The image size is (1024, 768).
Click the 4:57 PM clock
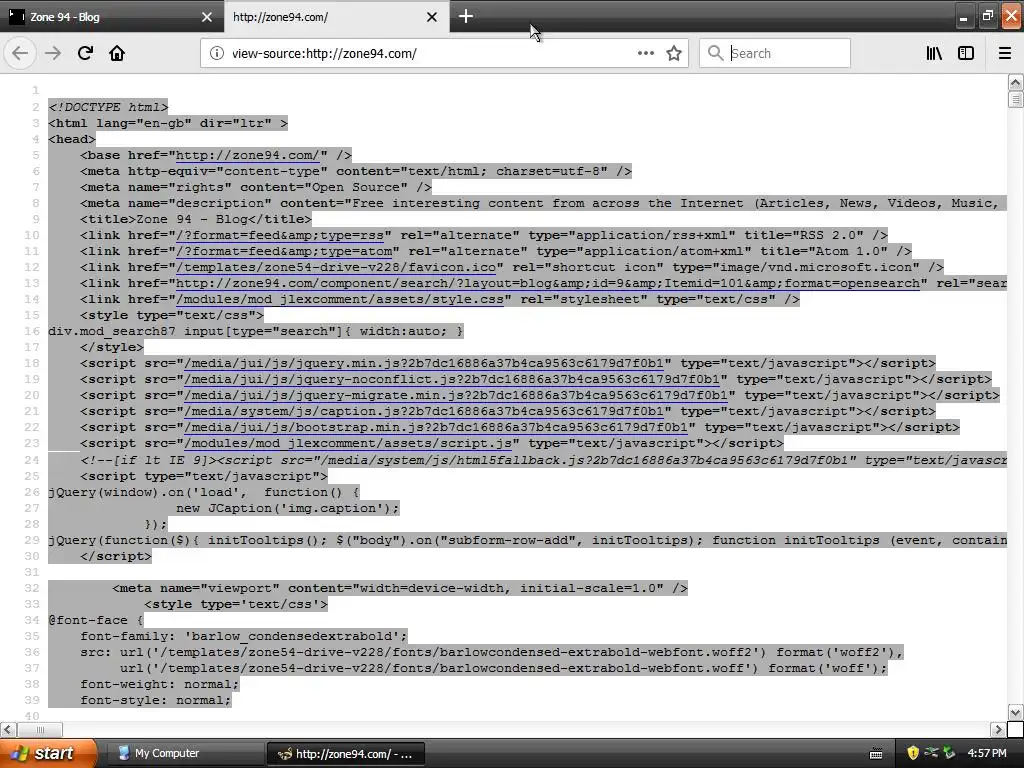coord(987,753)
